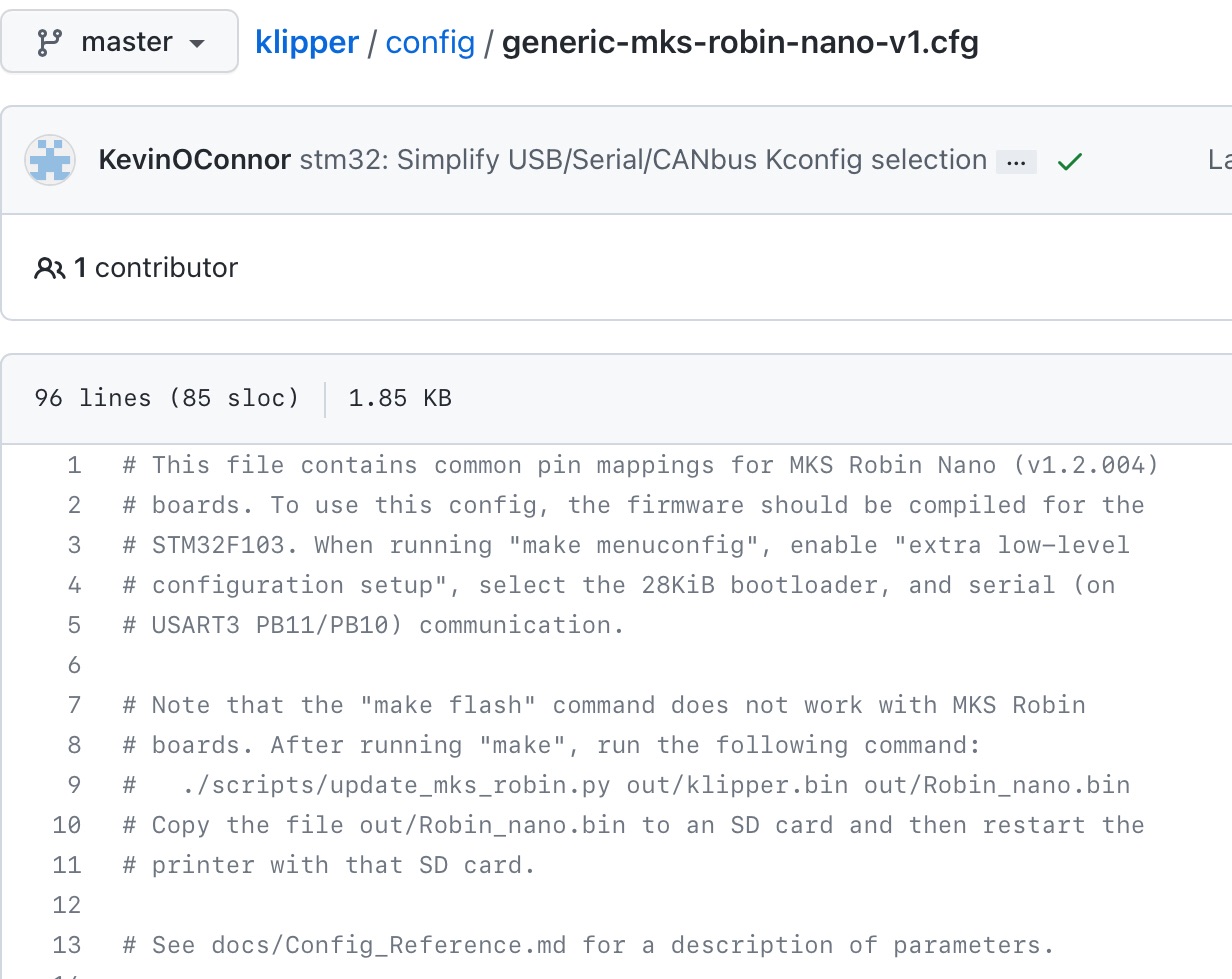Viewport: 1232px width, 979px height.
Task: Select line number 1
Action: pos(74,465)
